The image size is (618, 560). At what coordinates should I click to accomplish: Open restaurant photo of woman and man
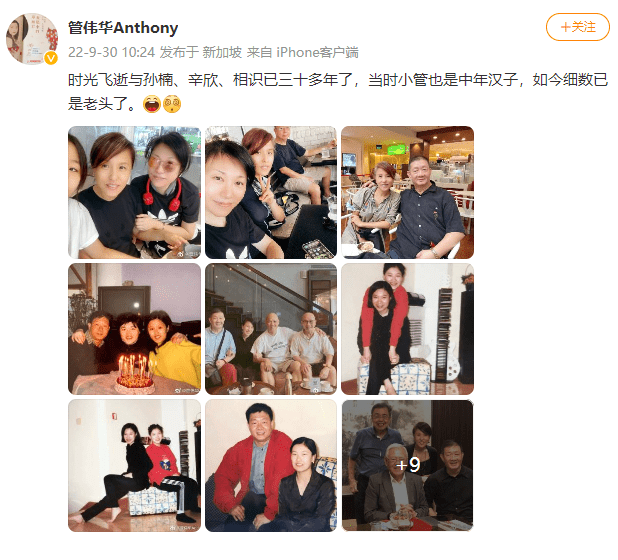click(x=407, y=192)
